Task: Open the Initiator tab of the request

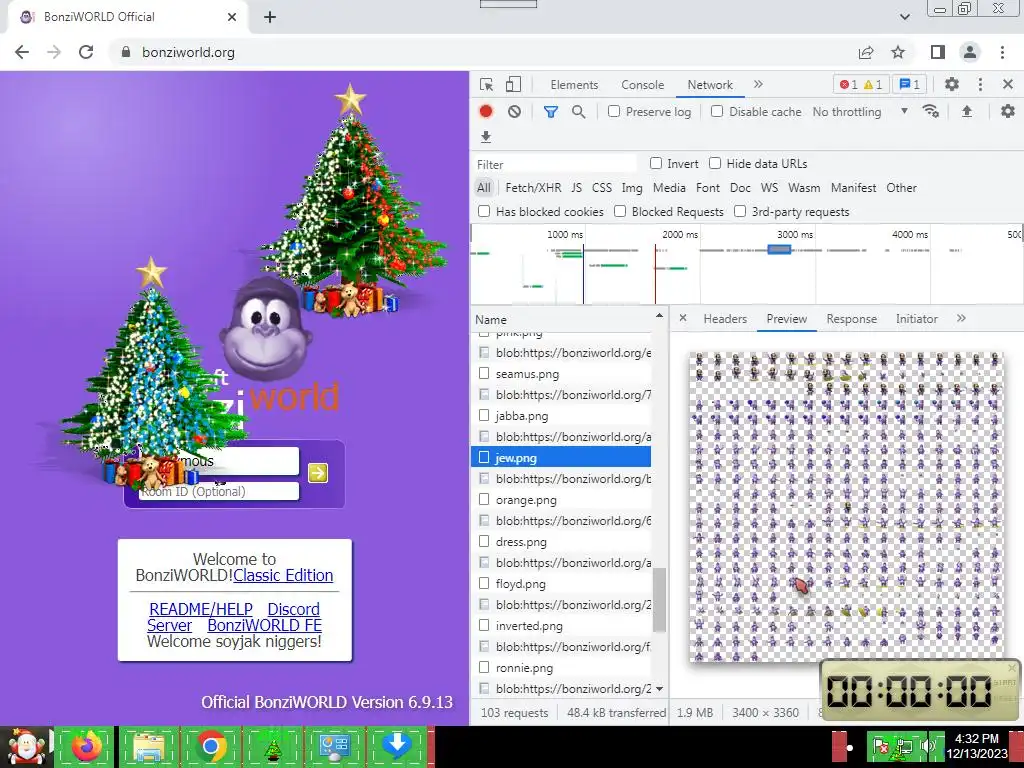Action: (916, 319)
